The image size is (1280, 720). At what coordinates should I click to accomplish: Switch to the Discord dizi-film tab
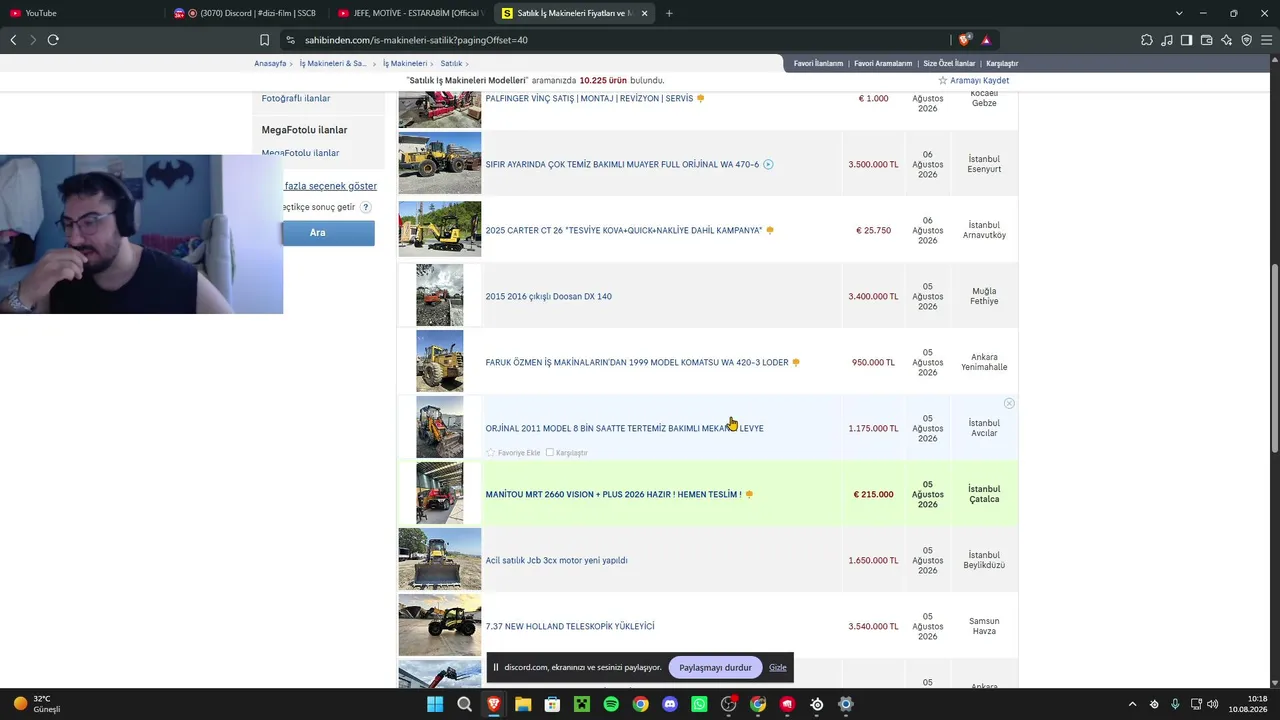[245, 13]
